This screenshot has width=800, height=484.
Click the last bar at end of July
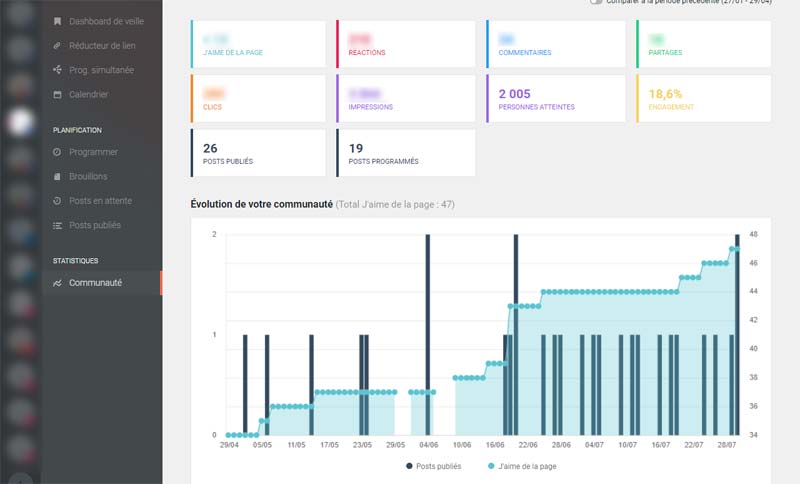[x=737, y=335]
